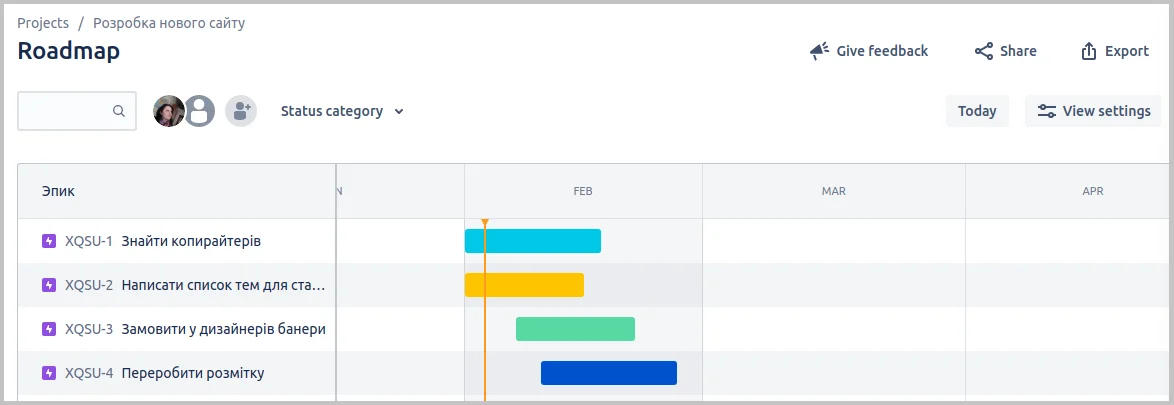
Task: Open the Projects breadcrumb link
Action: [43, 23]
